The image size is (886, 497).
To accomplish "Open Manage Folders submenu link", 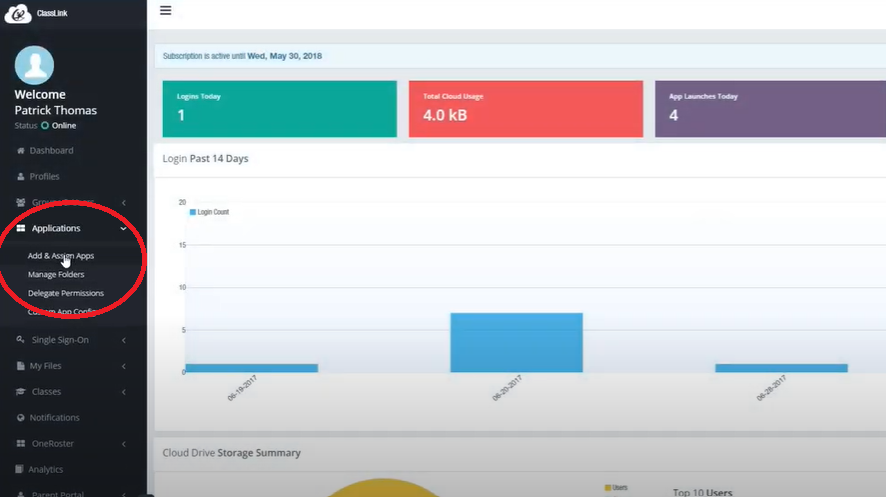I will pos(56,274).
